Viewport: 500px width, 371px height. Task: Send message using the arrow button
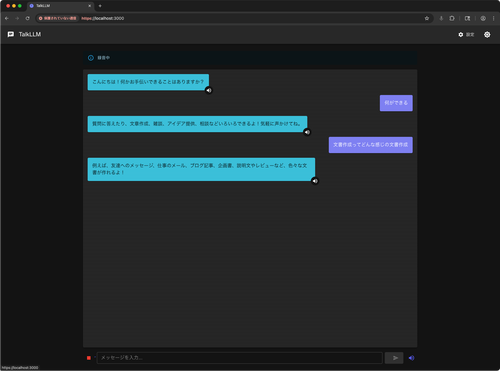(x=394, y=358)
